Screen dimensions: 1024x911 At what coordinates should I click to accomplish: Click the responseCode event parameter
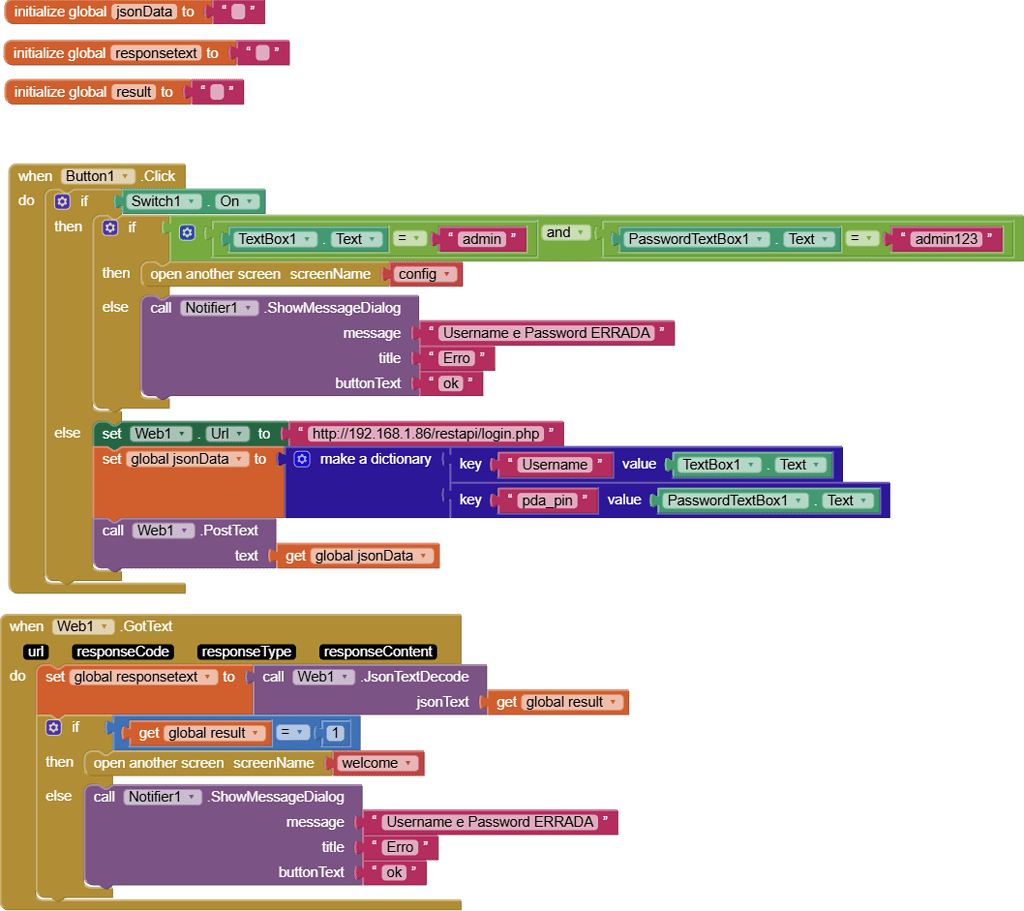(122, 652)
